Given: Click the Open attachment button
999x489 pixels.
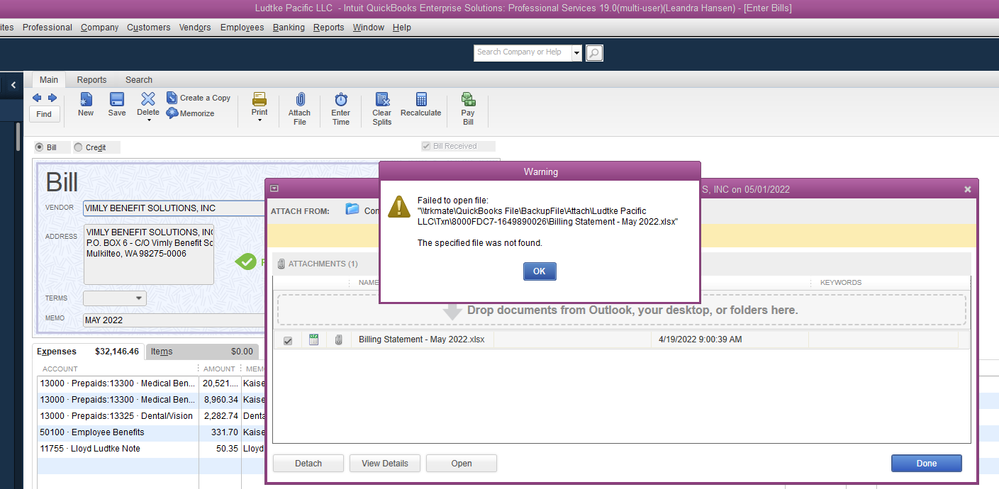Looking at the screenshot, I should [461, 464].
